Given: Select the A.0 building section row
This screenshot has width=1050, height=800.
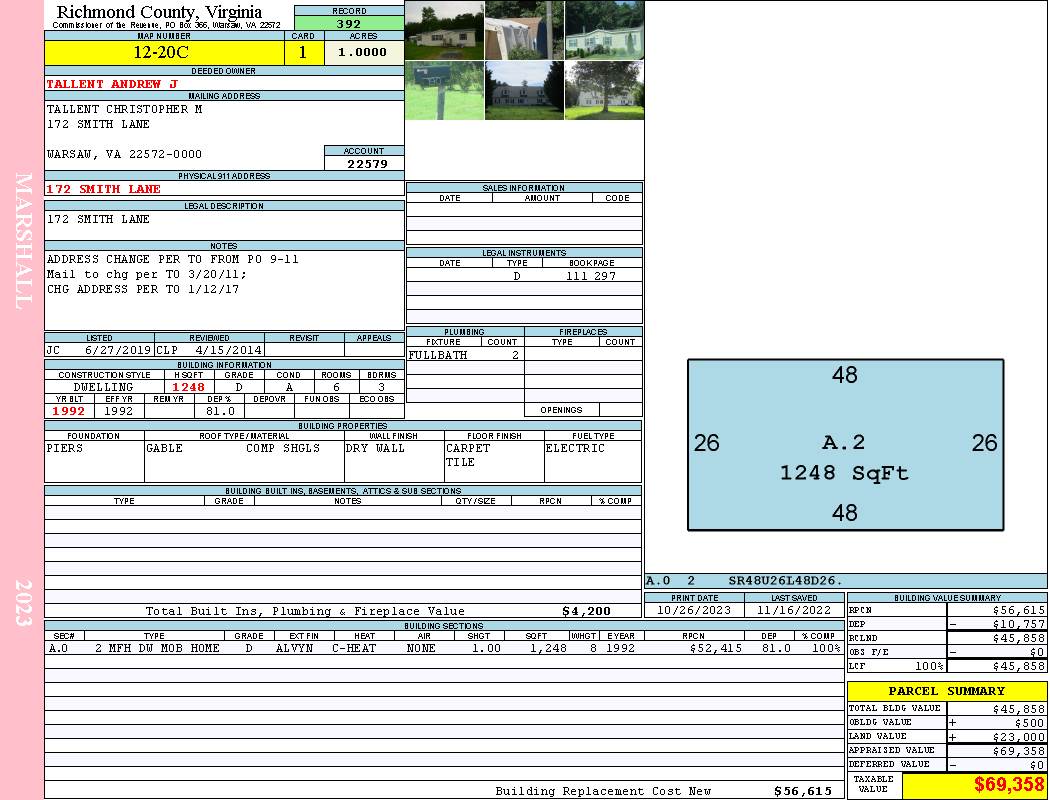Looking at the screenshot, I should tap(444, 648).
